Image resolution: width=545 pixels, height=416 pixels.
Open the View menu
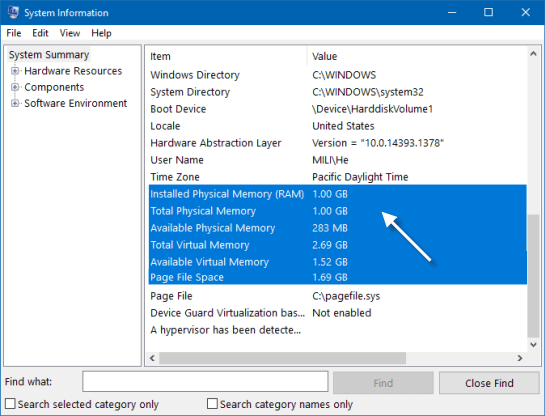[x=70, y=33]
